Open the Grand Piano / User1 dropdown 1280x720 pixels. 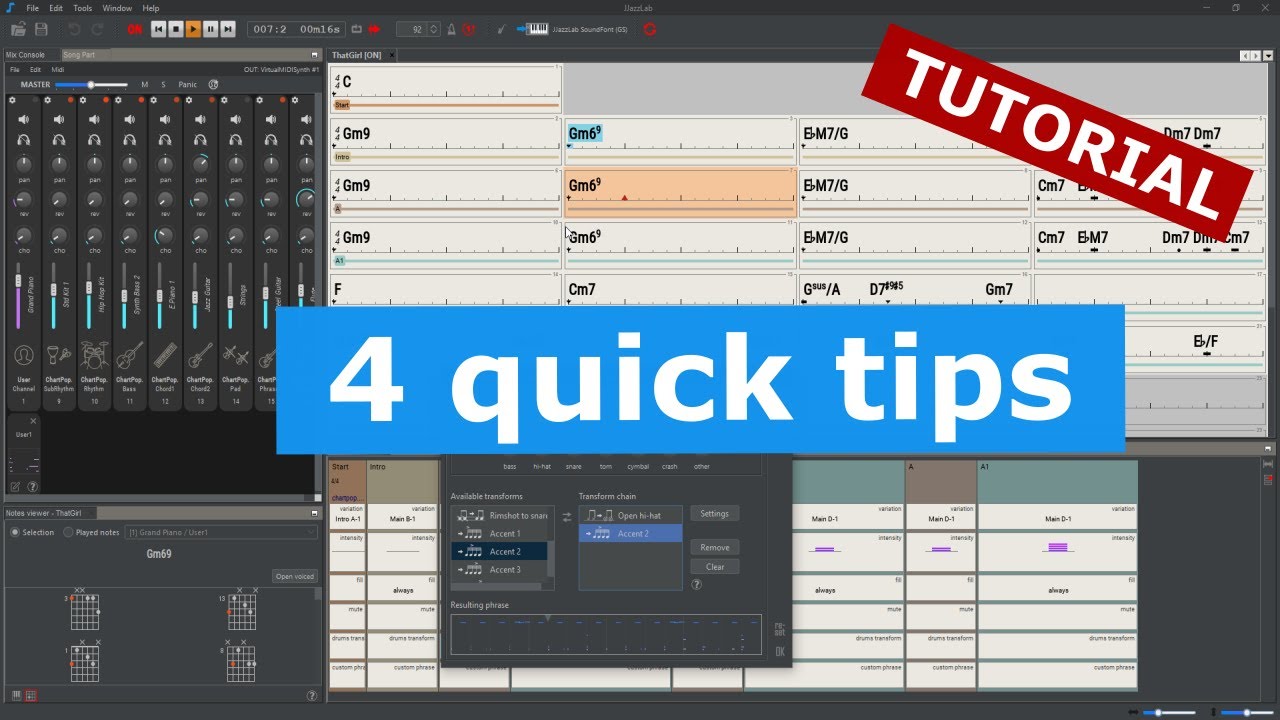221,533
